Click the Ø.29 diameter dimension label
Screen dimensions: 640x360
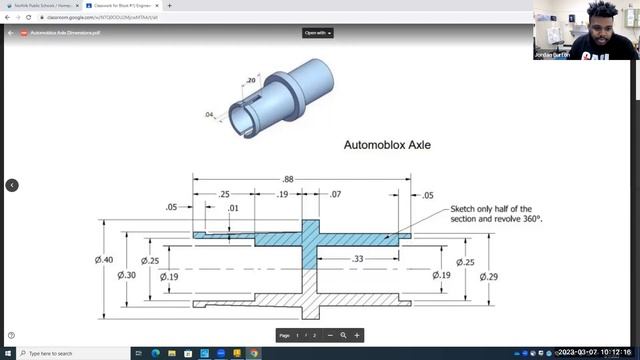(489, 277)
